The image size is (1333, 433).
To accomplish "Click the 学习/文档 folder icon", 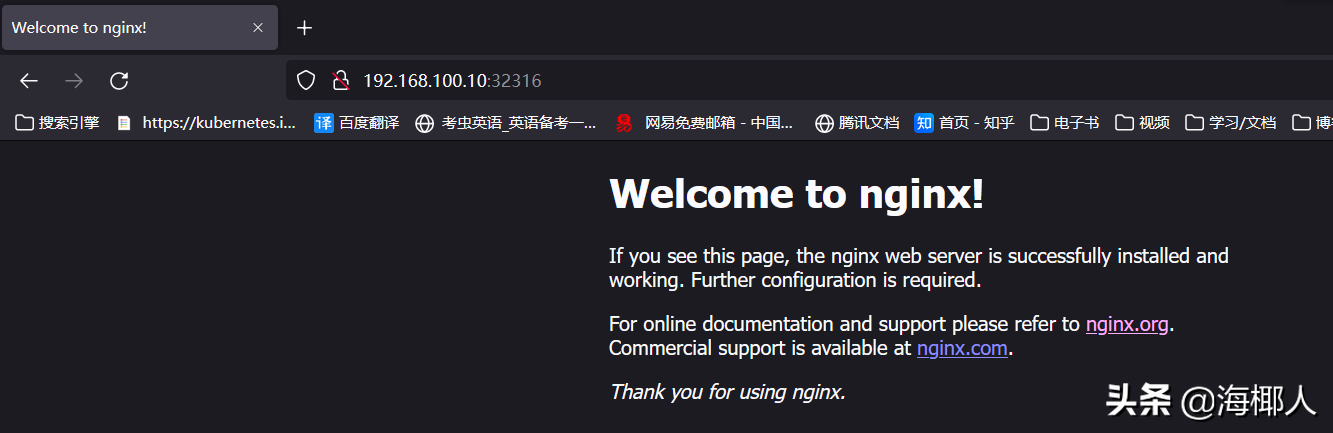I will click(1194, 123).
